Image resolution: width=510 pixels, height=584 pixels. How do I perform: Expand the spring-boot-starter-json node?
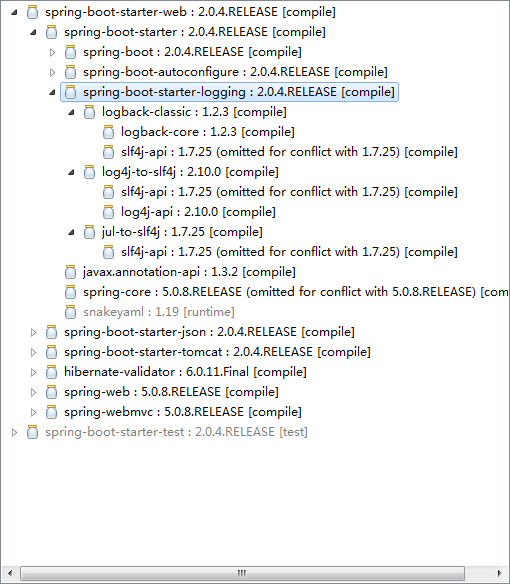point(34,332)
